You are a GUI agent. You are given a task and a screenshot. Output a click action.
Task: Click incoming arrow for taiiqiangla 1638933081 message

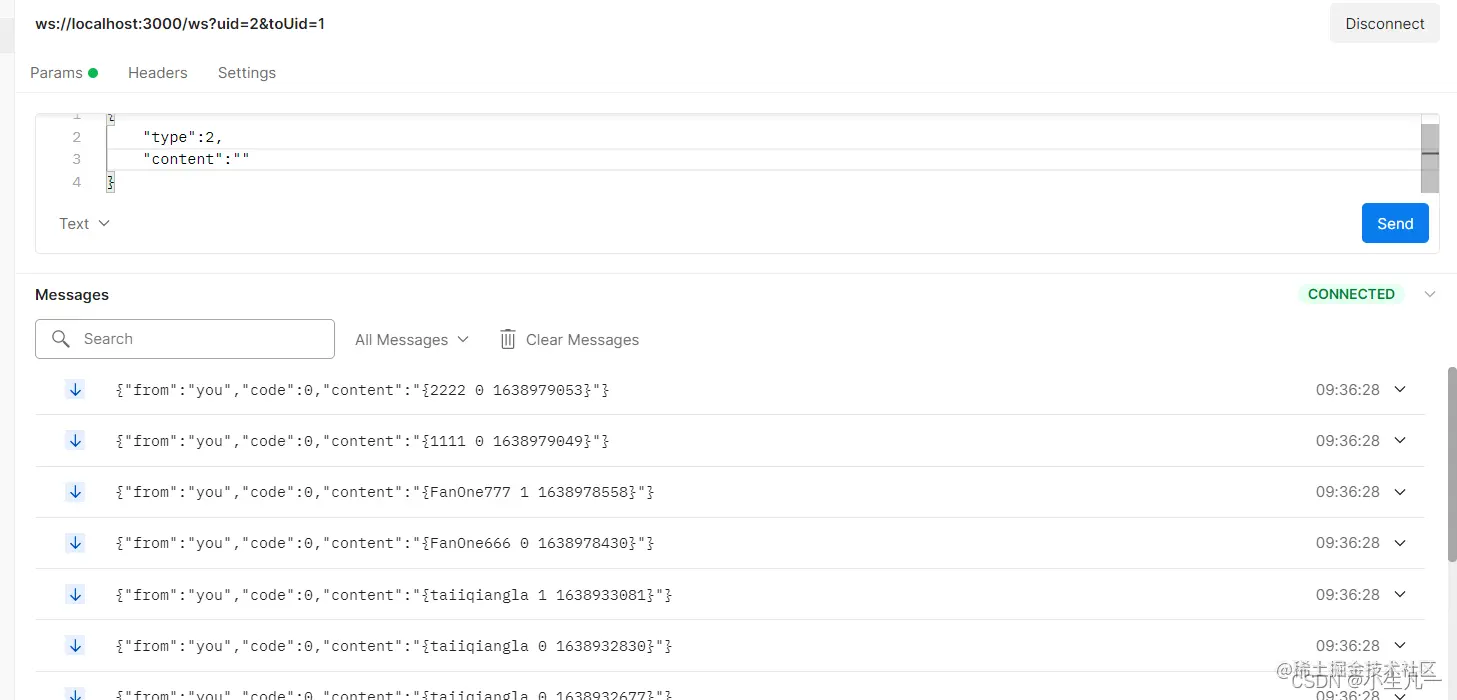point(75,595)
